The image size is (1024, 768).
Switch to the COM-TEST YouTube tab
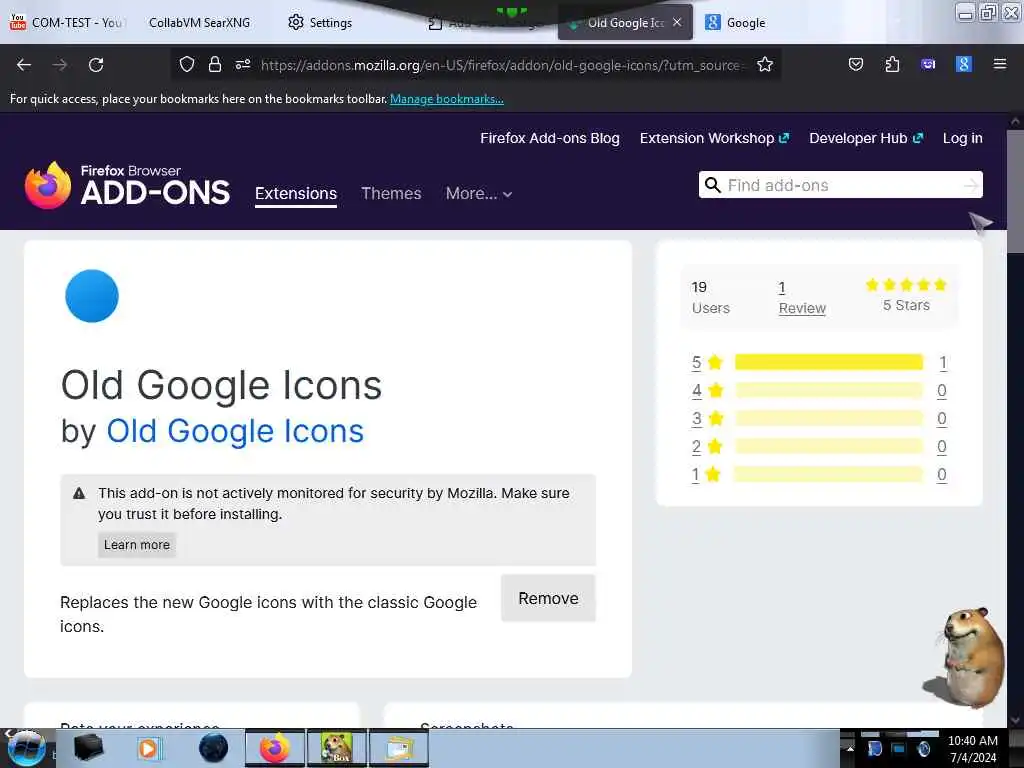(67, 22)
